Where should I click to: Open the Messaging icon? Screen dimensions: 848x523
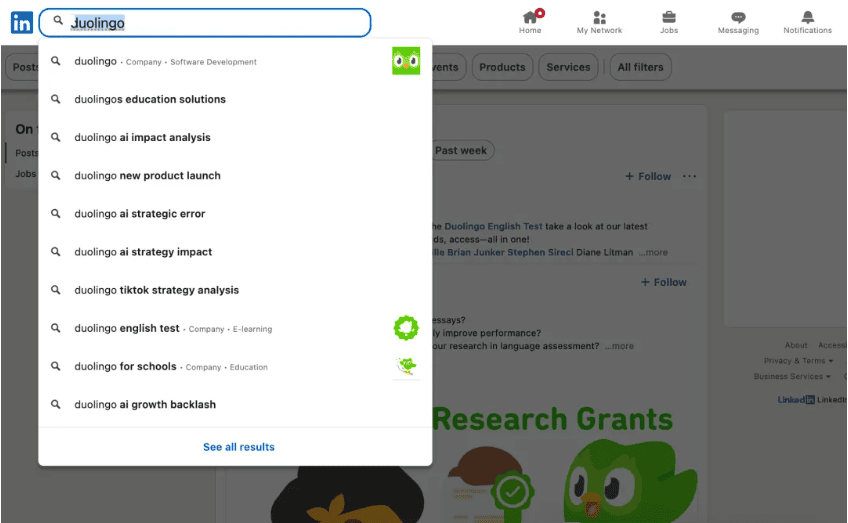point(738,18)
